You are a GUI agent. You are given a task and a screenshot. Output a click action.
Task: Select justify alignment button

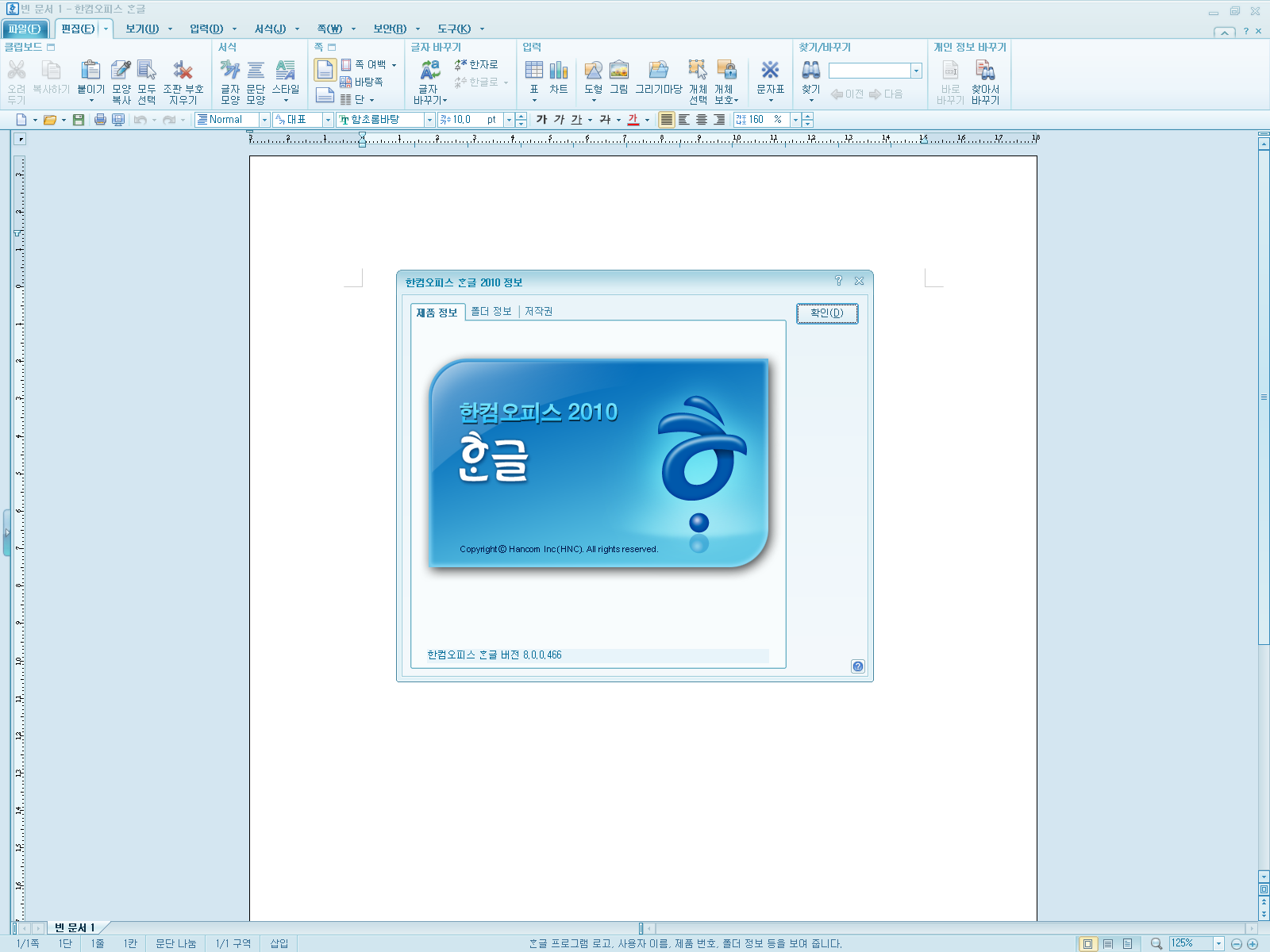(x=667, y=120)
